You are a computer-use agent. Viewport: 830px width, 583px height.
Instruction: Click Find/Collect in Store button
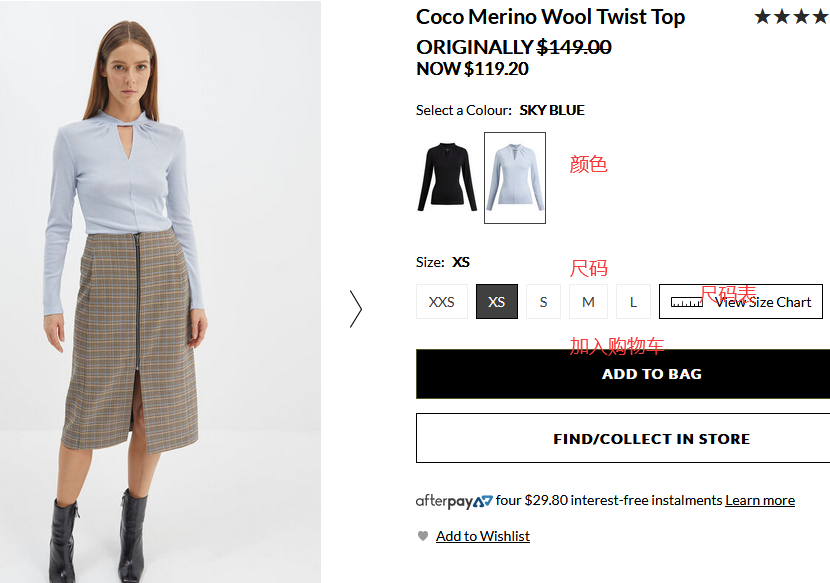[x=651, y=439]
